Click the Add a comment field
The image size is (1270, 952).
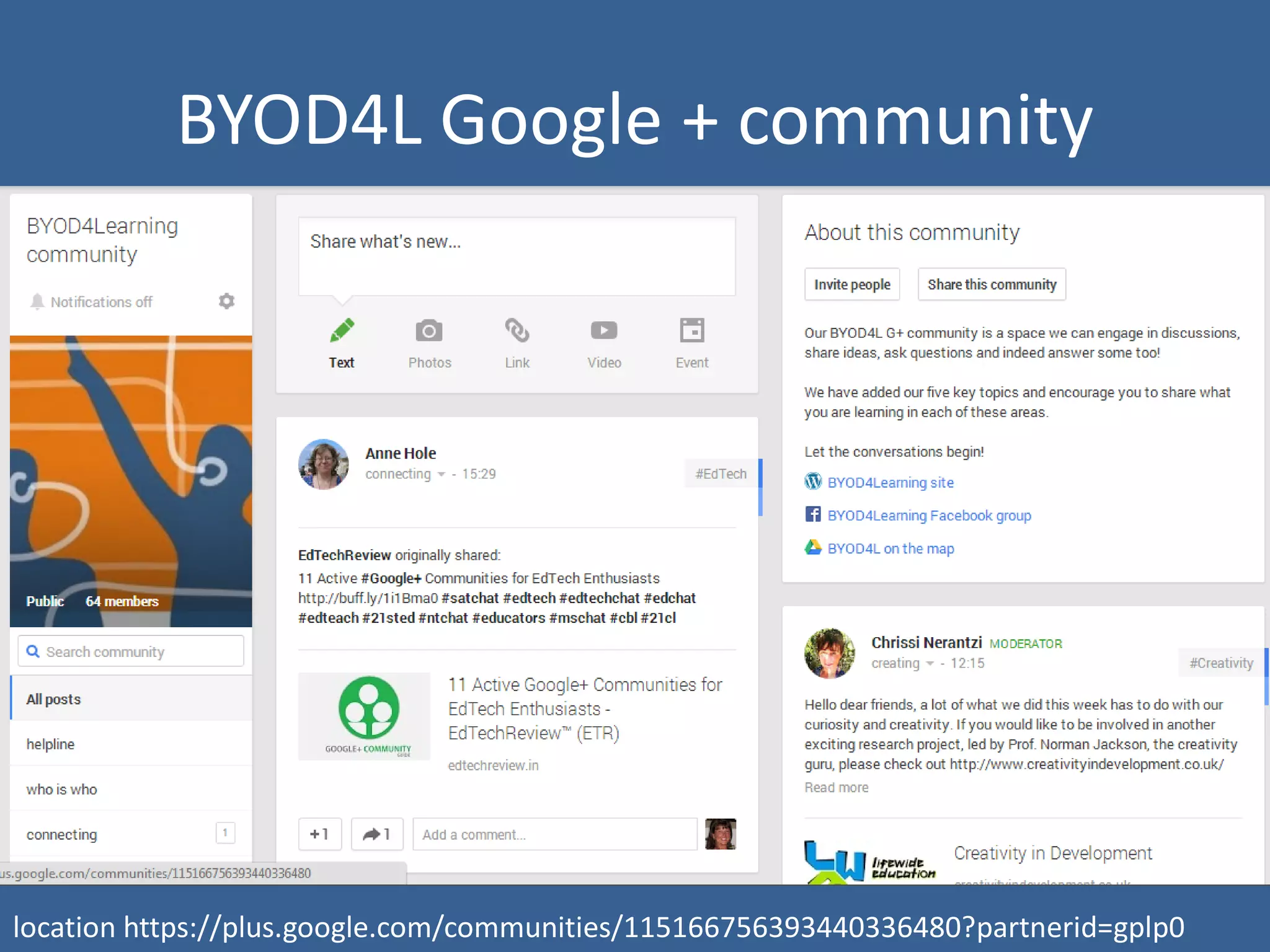(x=555, y=834)
